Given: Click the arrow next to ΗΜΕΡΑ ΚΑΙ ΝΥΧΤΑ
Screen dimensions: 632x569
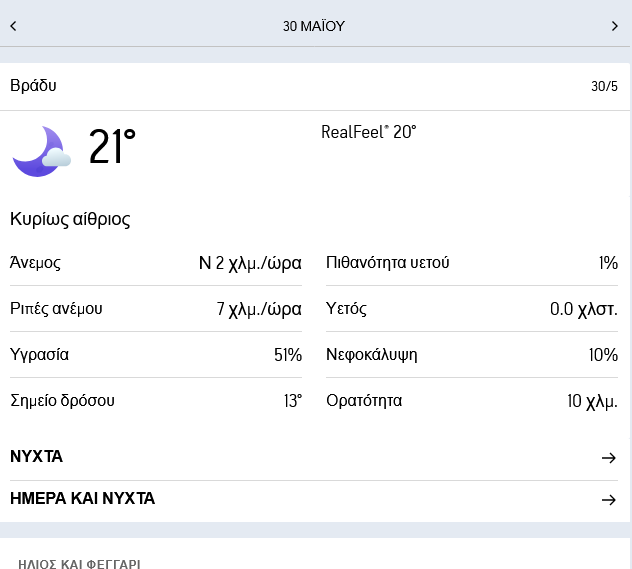Looking at the screenshot, I should click(x=609, y=500).
